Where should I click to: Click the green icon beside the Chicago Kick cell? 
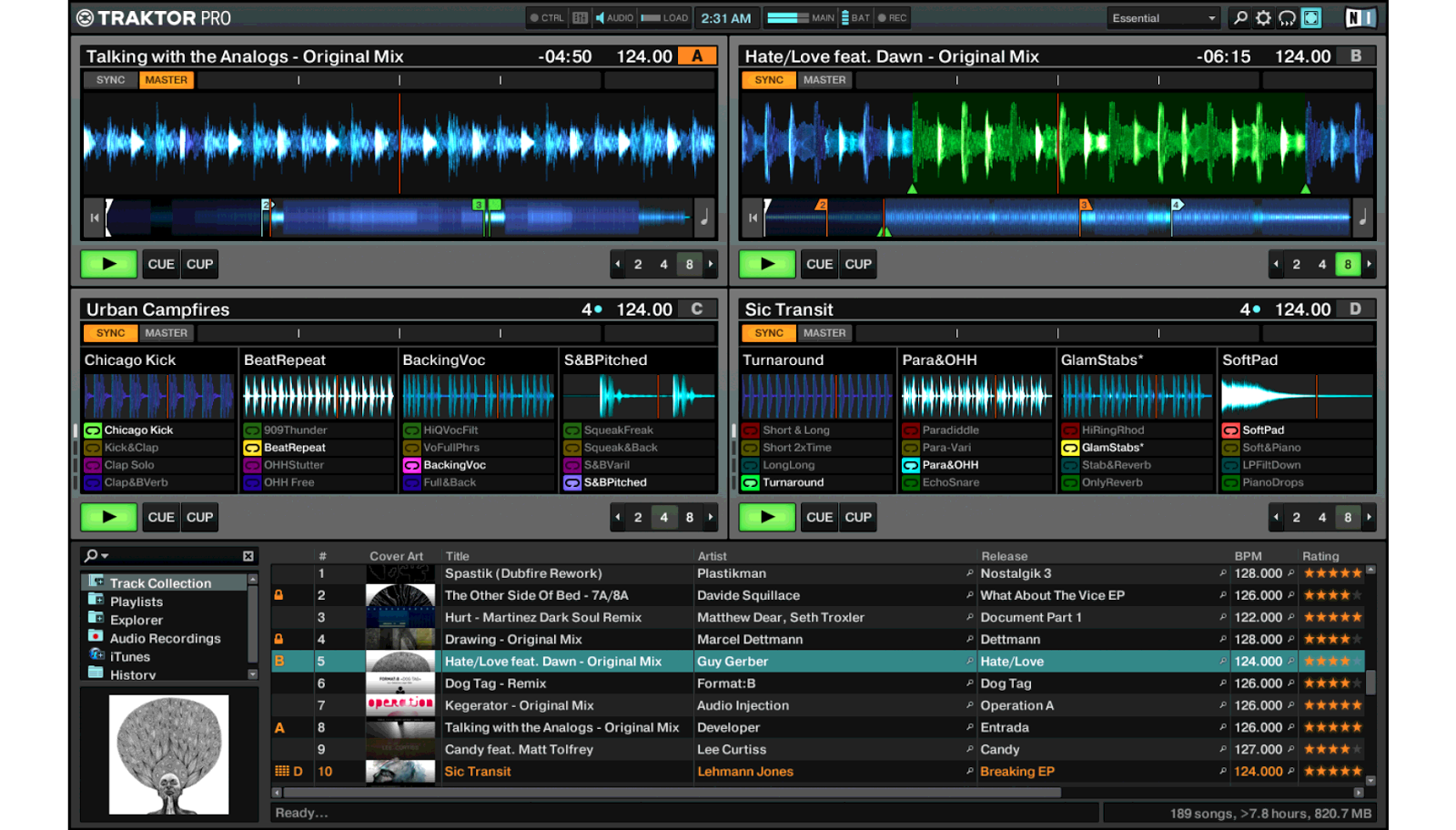[x=93, y=430]
